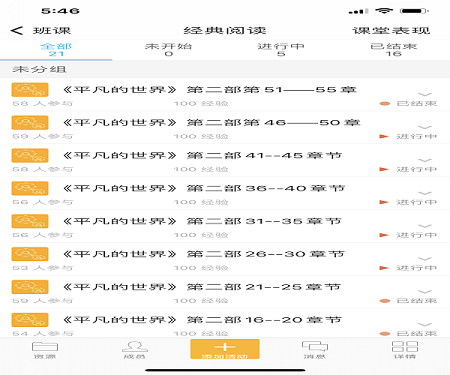Select the 全部 tab
The height and width of the screenshot is (375, 450).
[56, 50]
